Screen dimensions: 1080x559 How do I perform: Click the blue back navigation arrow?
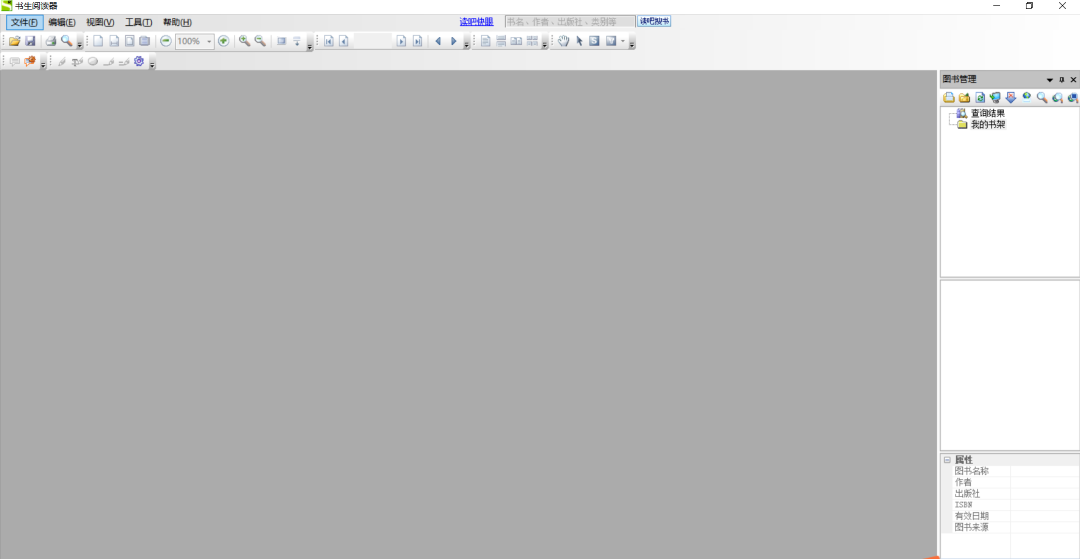tap(438, 41)
